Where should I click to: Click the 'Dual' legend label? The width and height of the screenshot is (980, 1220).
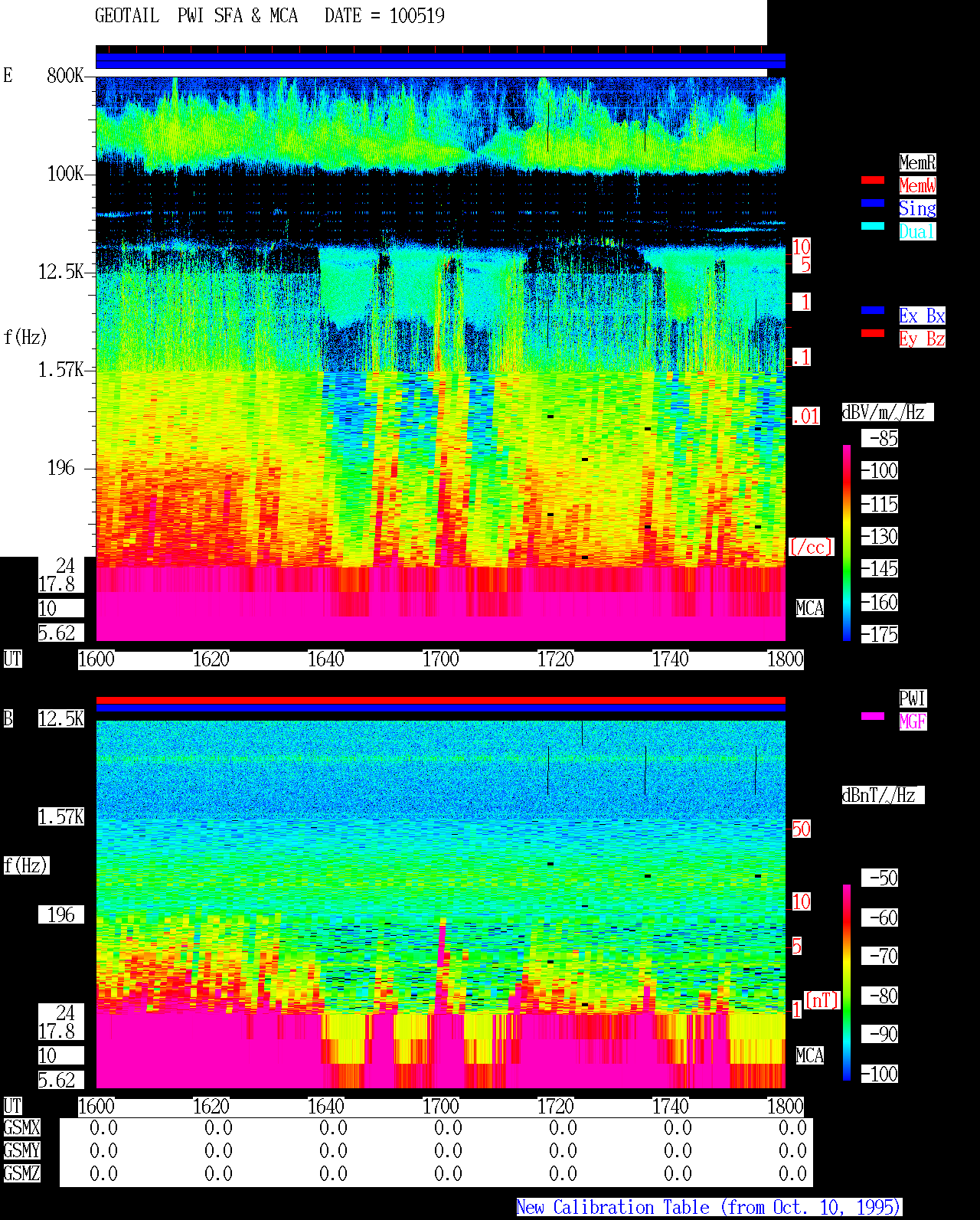(917, 231)
